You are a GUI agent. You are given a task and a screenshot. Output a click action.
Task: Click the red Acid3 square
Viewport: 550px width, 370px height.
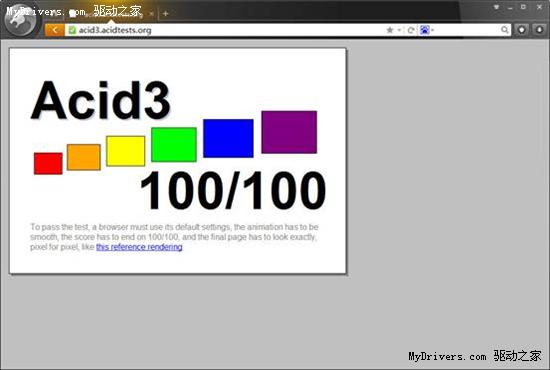click(x=48, y=163)
